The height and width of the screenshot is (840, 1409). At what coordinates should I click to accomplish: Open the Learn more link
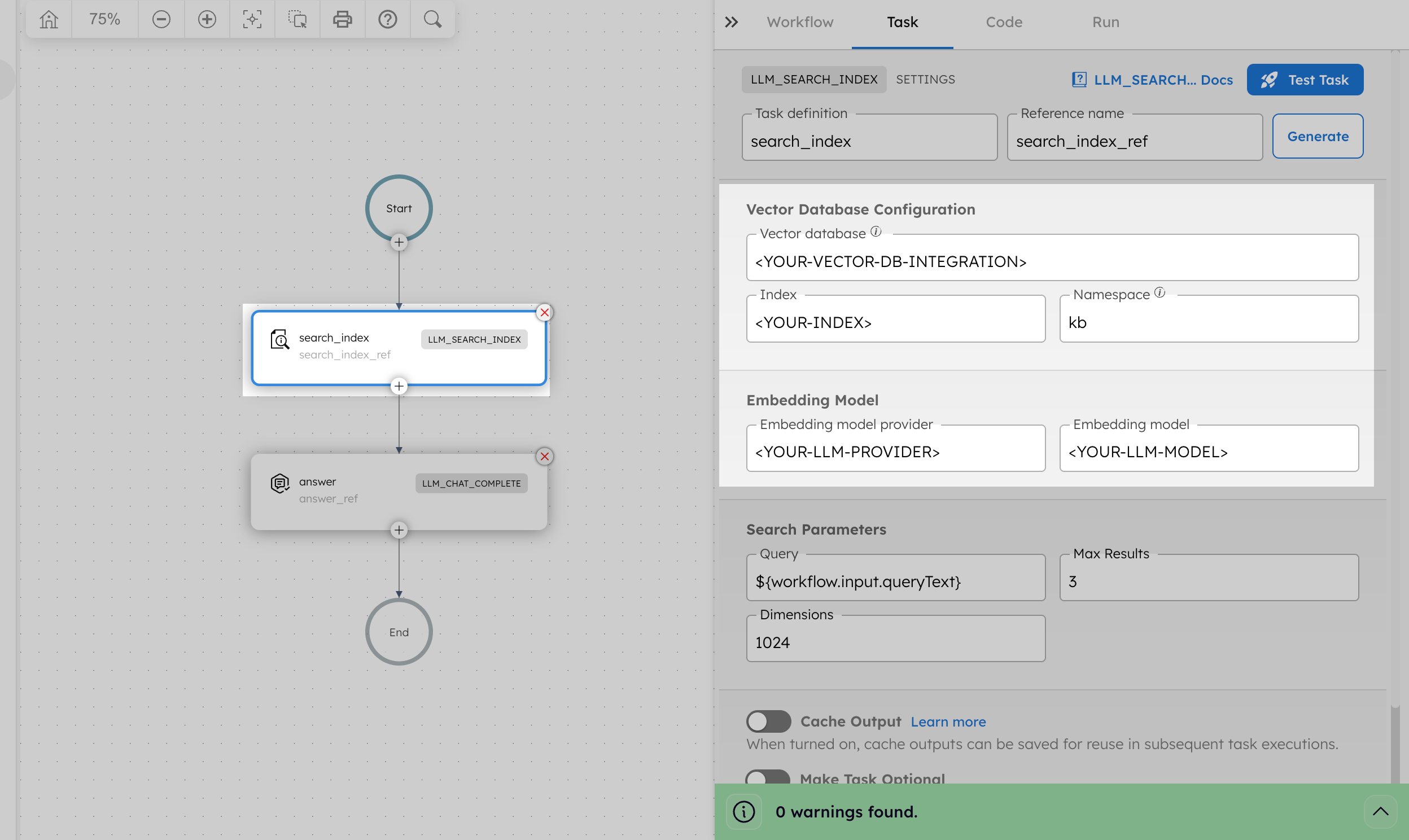pyautogui.click(x=948, y=721)
